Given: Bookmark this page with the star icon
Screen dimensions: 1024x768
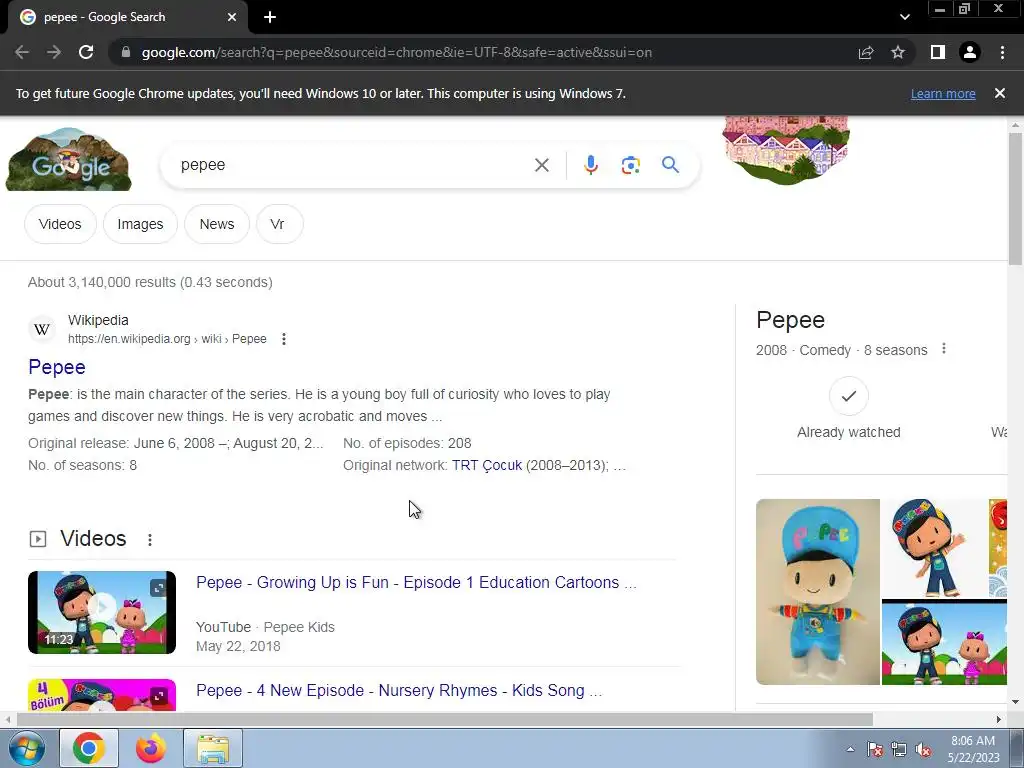Looking at the screenshot, I should [x=898, y=52].
